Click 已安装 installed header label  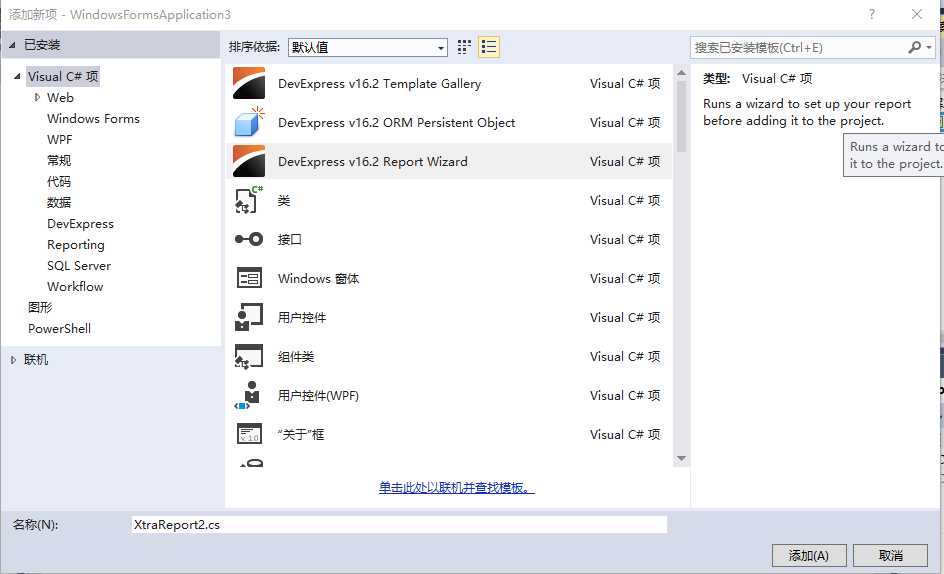pyautogui.click(x=42, y=45)
